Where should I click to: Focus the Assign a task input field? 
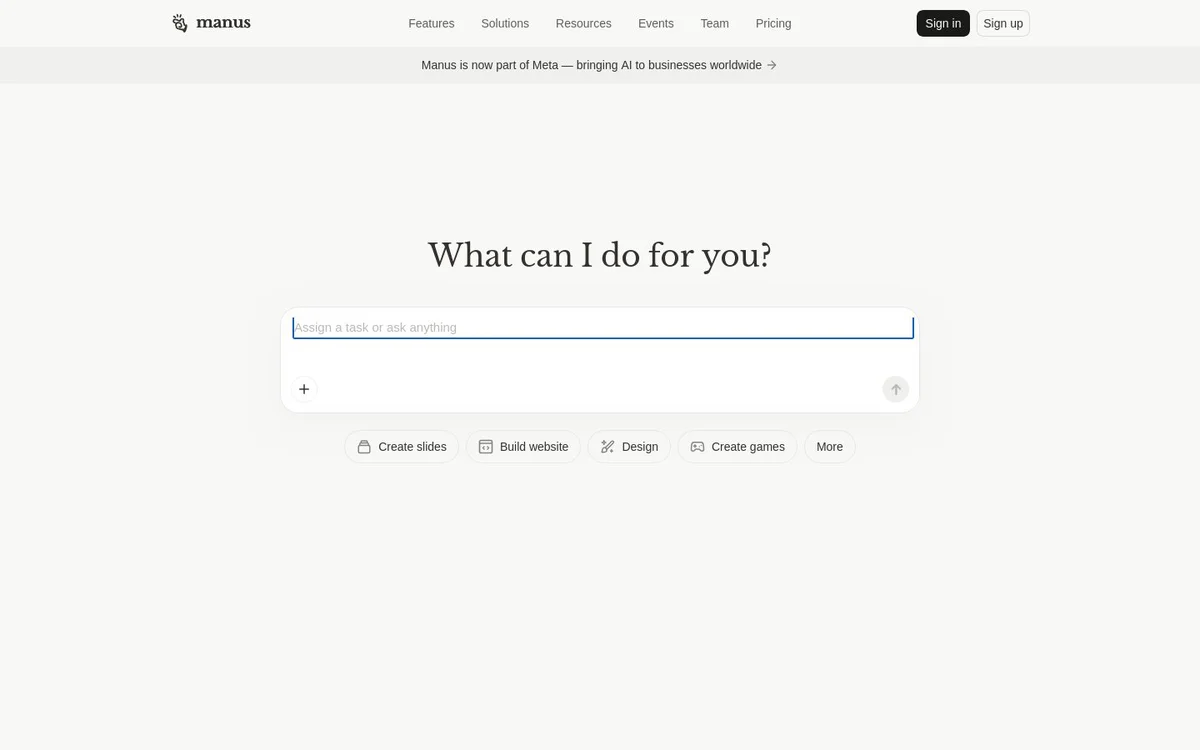603,328
